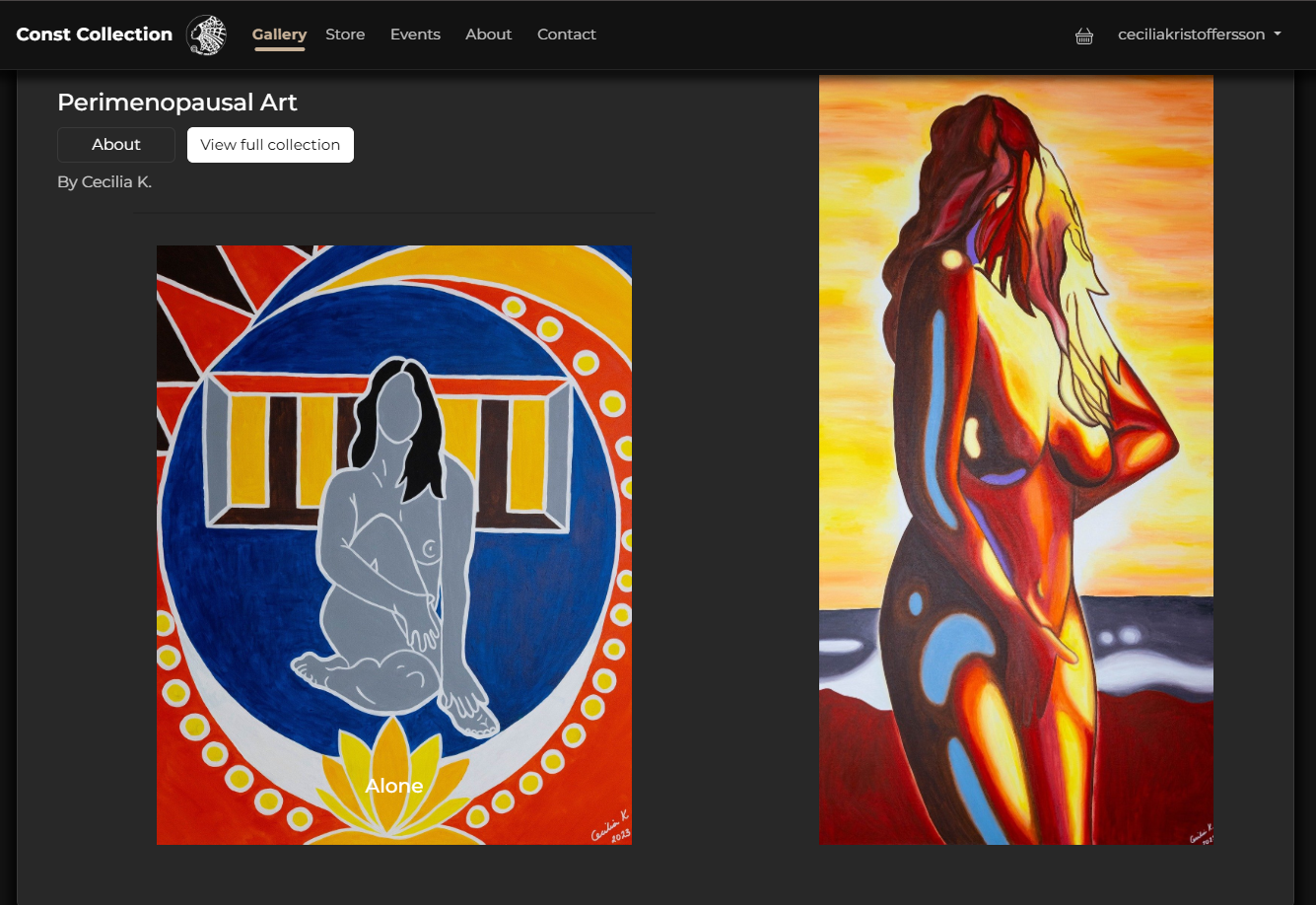Click the basket icon to view cart contents
The width and height of the screenshot is (1316, 905).
coord(1084,35)
